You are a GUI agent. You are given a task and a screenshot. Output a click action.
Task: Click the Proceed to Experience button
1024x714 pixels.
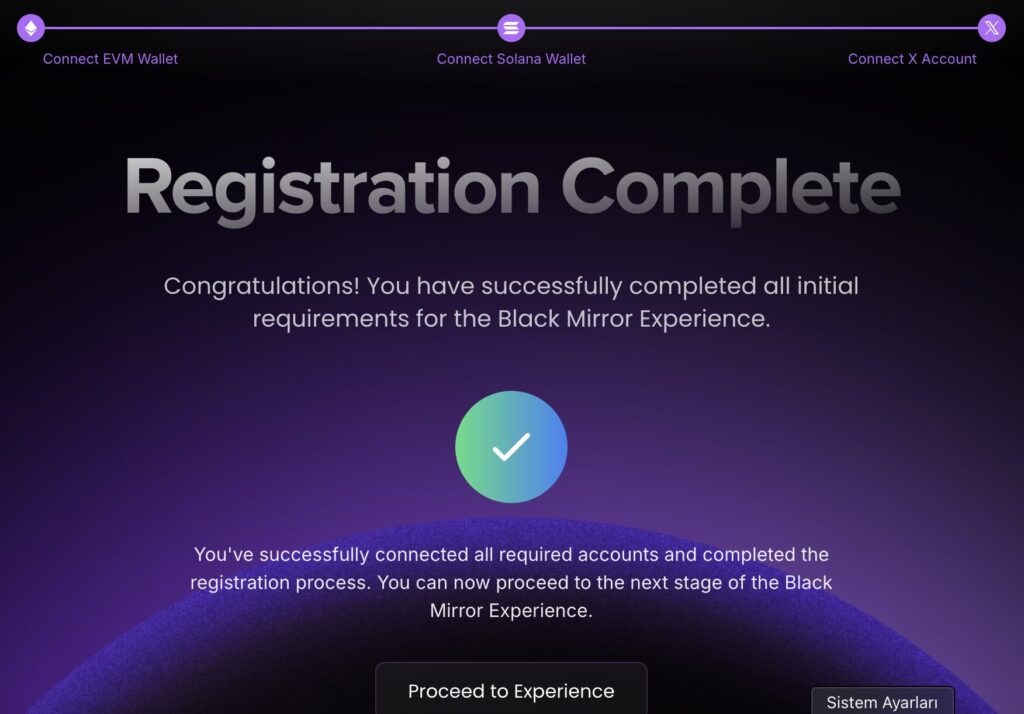pyautogui.click(x=511, y=690)
